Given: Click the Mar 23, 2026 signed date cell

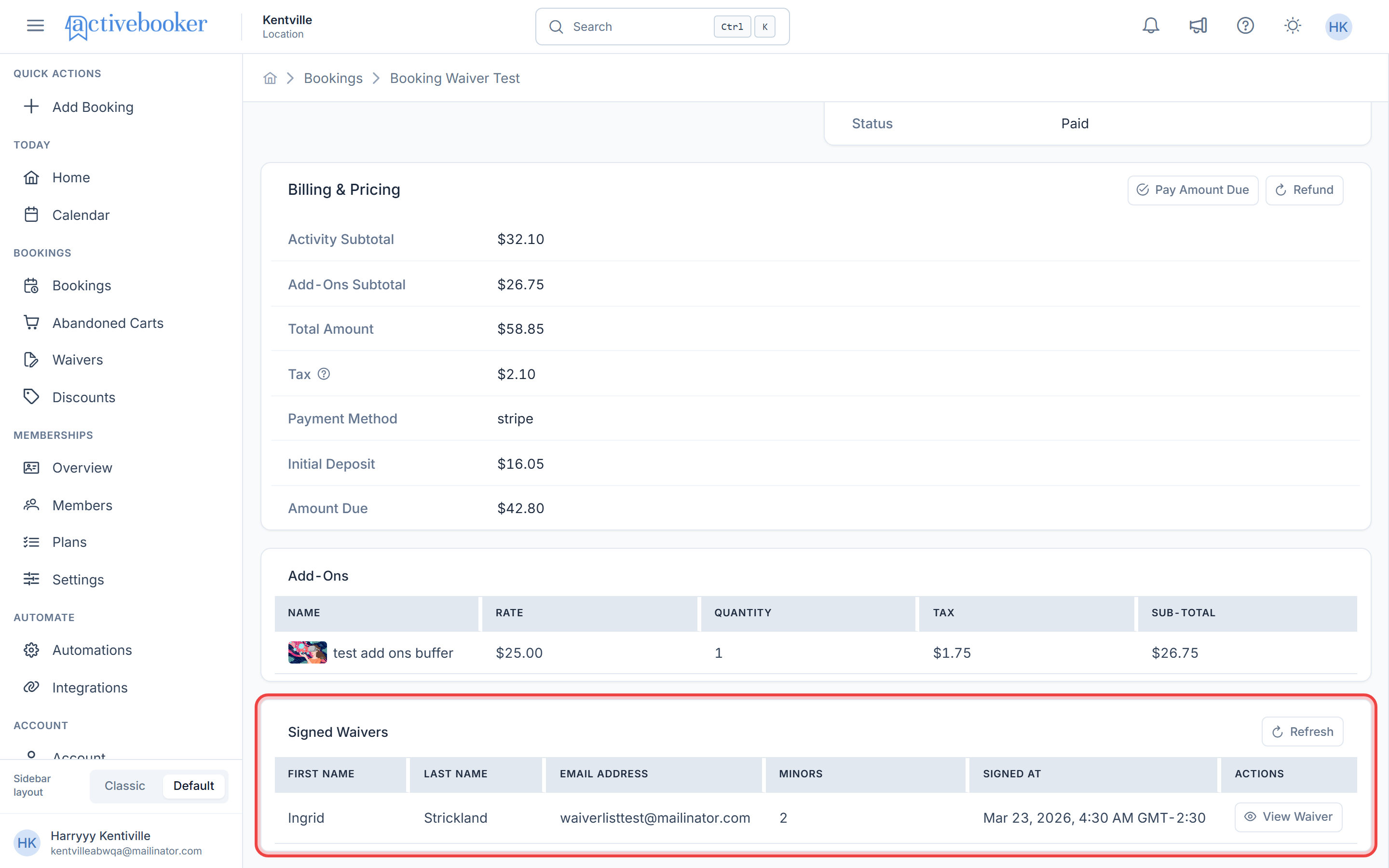Looking at the screenshot, I should [x=1094, y=817].
